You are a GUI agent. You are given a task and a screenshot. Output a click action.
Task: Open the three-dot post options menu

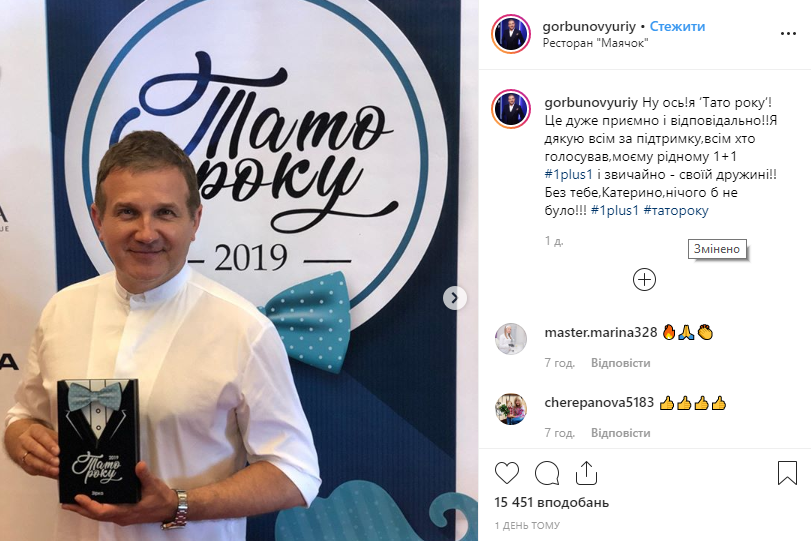(788, 34)
